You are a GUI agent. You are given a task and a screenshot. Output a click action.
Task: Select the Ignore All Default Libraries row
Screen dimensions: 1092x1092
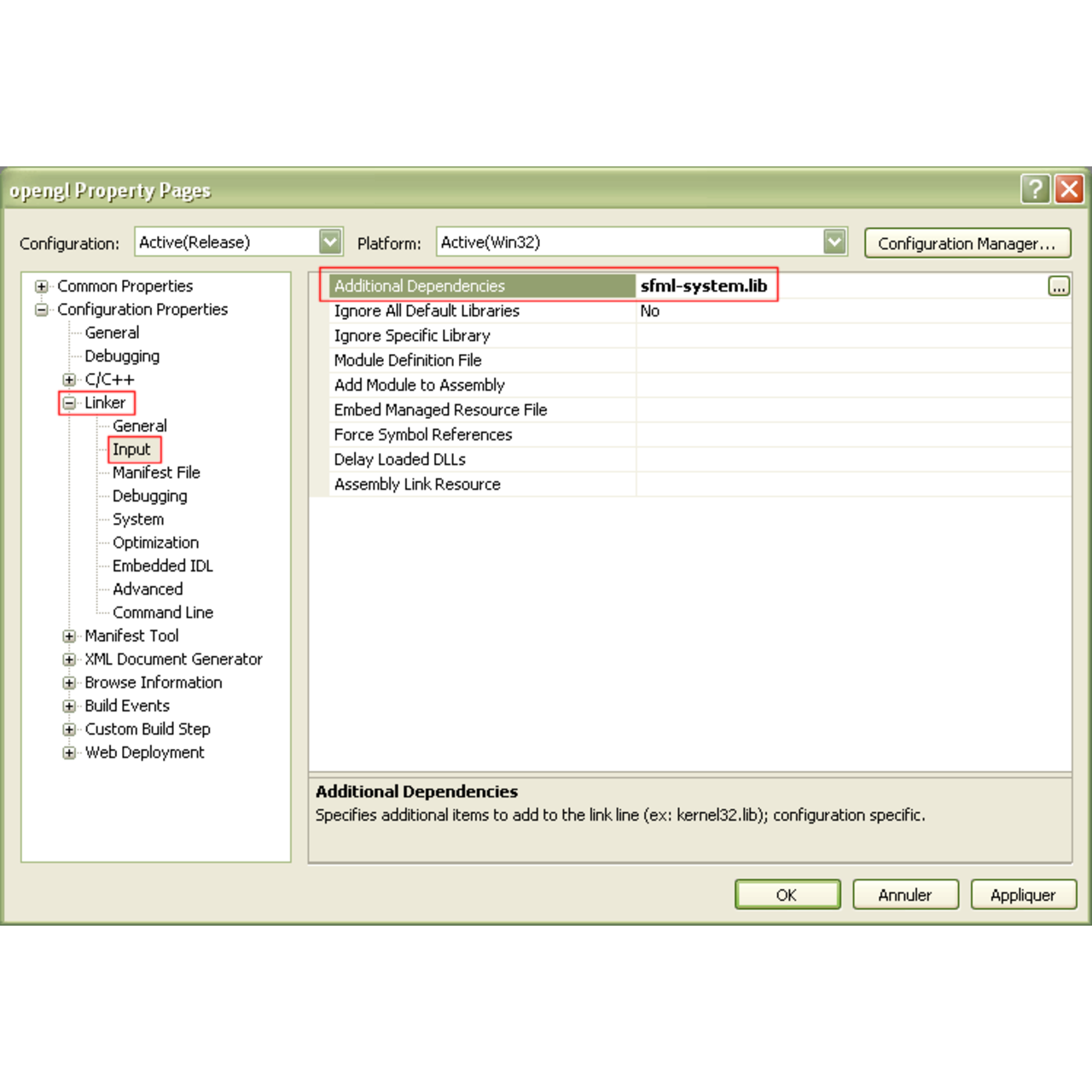point(427,311)
